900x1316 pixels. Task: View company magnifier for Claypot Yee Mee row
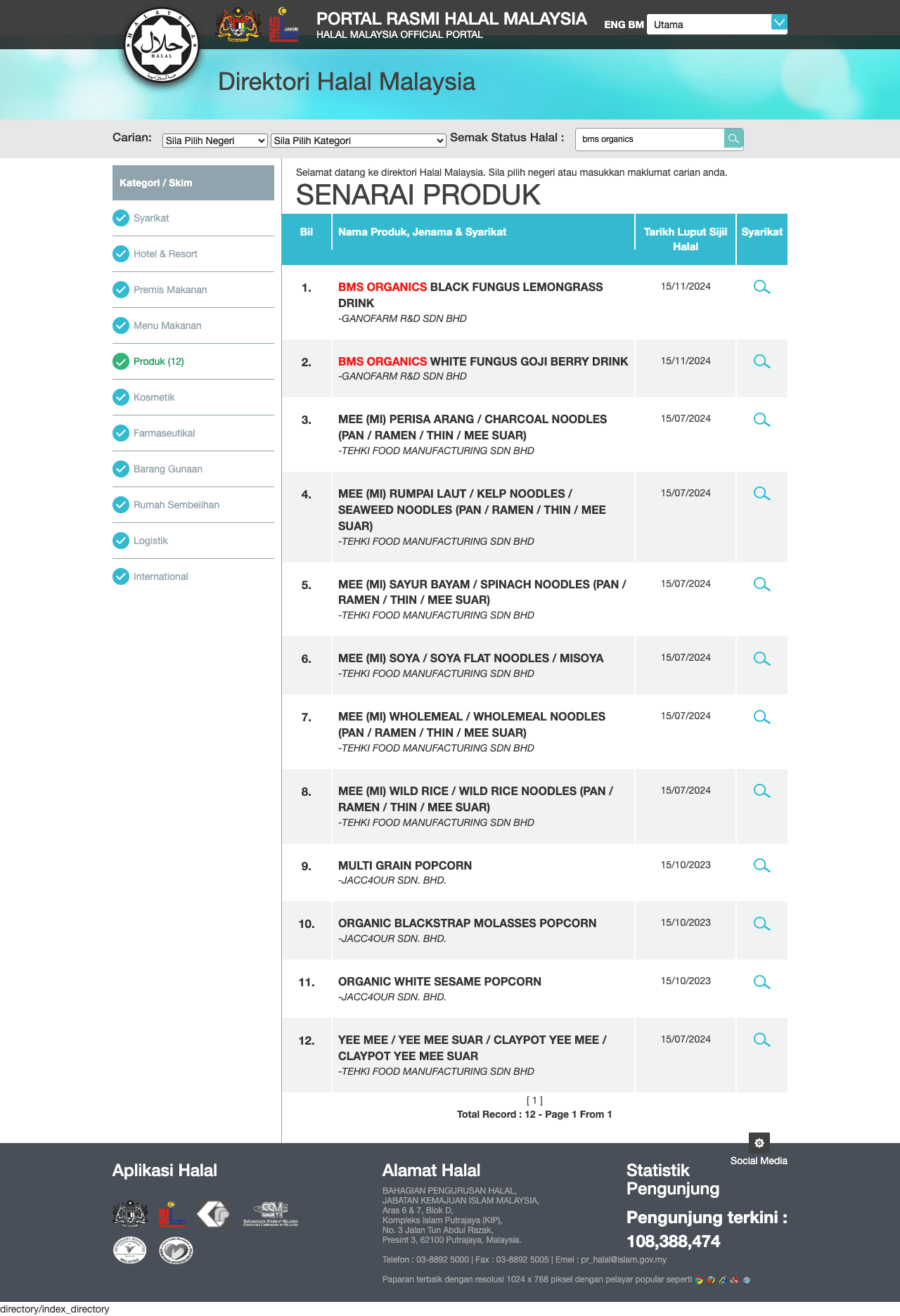pyautogui.click(x=761, y=1040)
